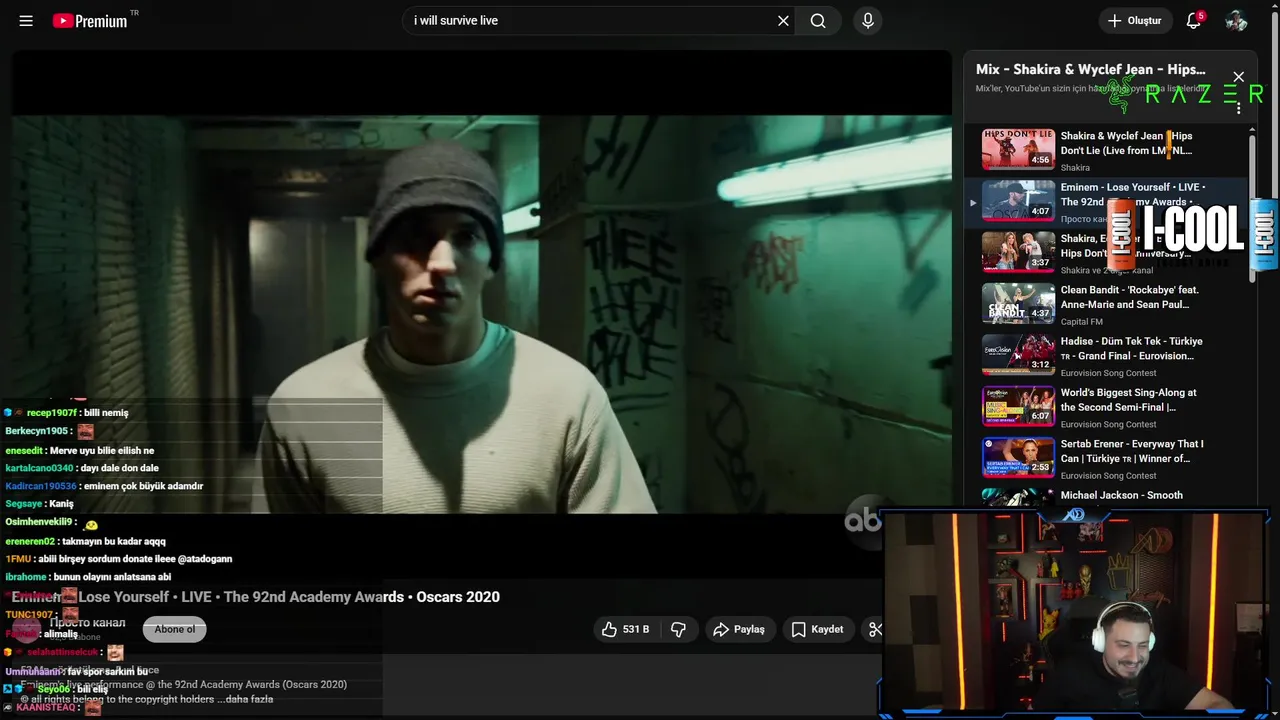Open the account avatar menu
The width and height of the screenshot is (1280, 720).
click(x=1236, y=21)
